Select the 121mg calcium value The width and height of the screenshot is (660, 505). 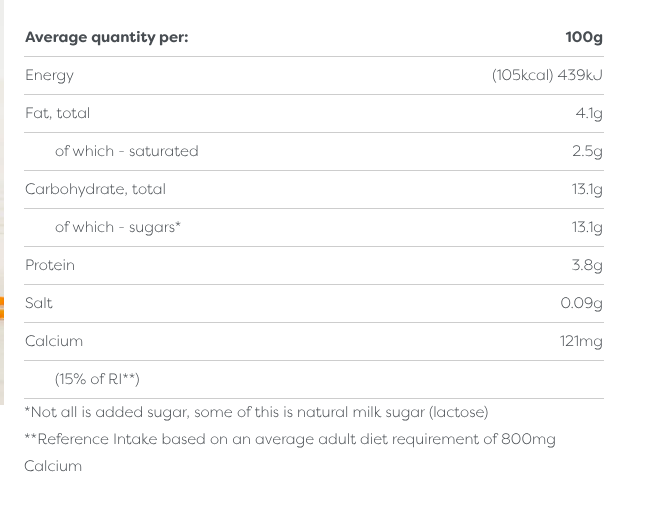pos(581,341)
